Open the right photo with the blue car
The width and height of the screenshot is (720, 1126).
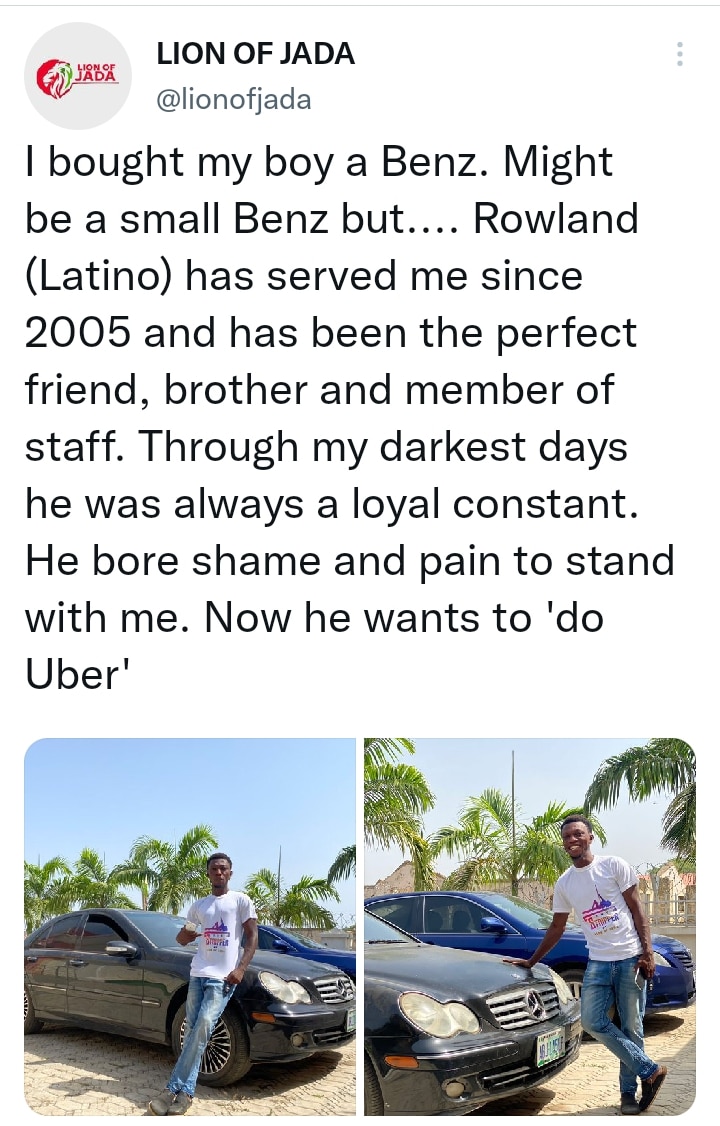(x=529, y=927)
